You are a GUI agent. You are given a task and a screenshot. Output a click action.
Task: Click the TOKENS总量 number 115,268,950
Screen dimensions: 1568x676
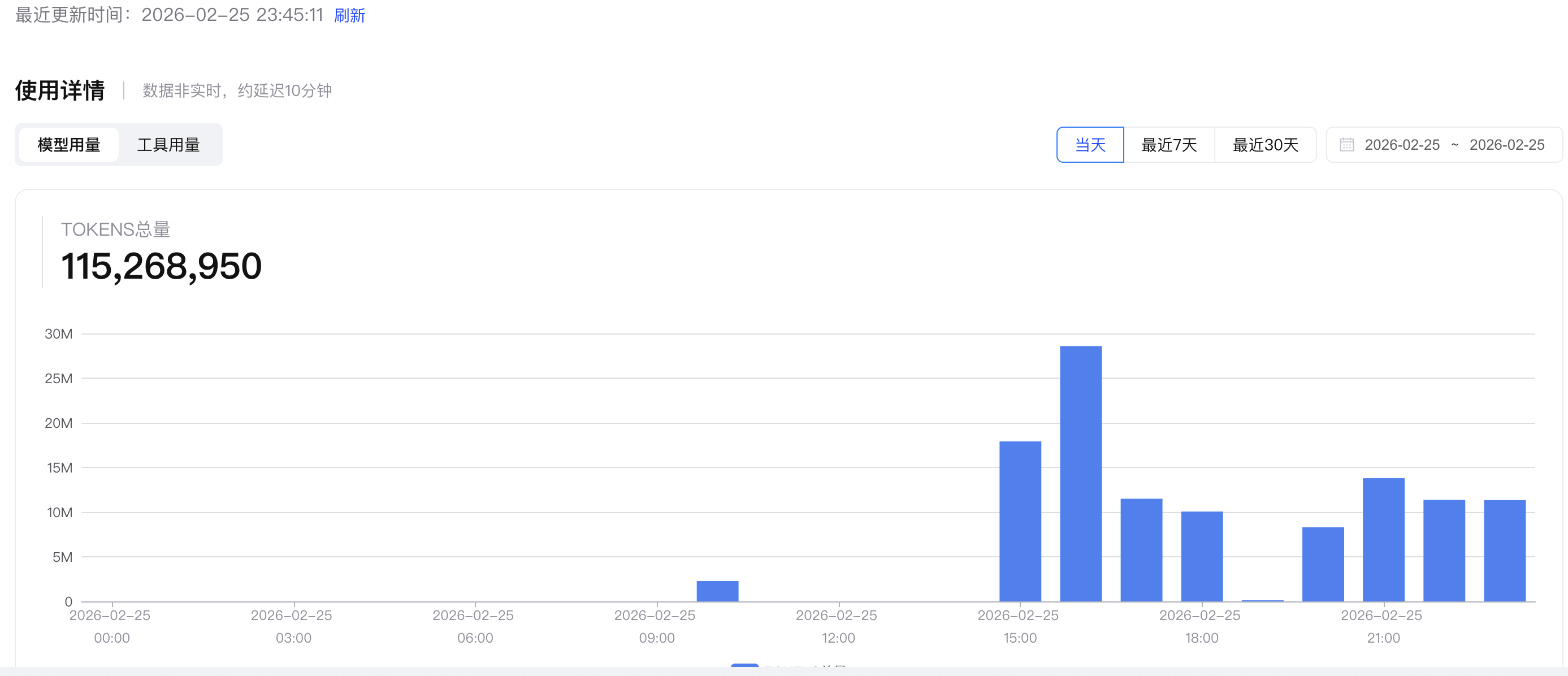click(x=161, y=267)
